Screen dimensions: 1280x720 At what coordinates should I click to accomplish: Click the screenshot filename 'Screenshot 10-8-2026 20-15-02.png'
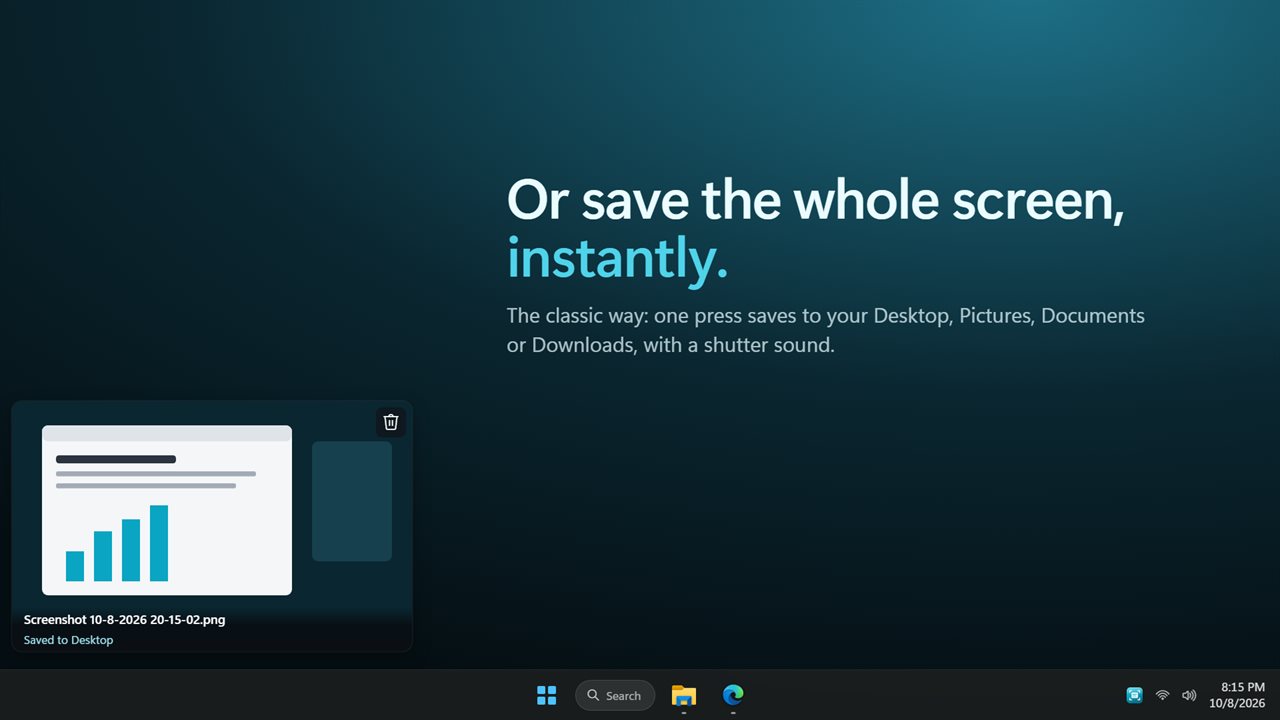click(124, 620)
